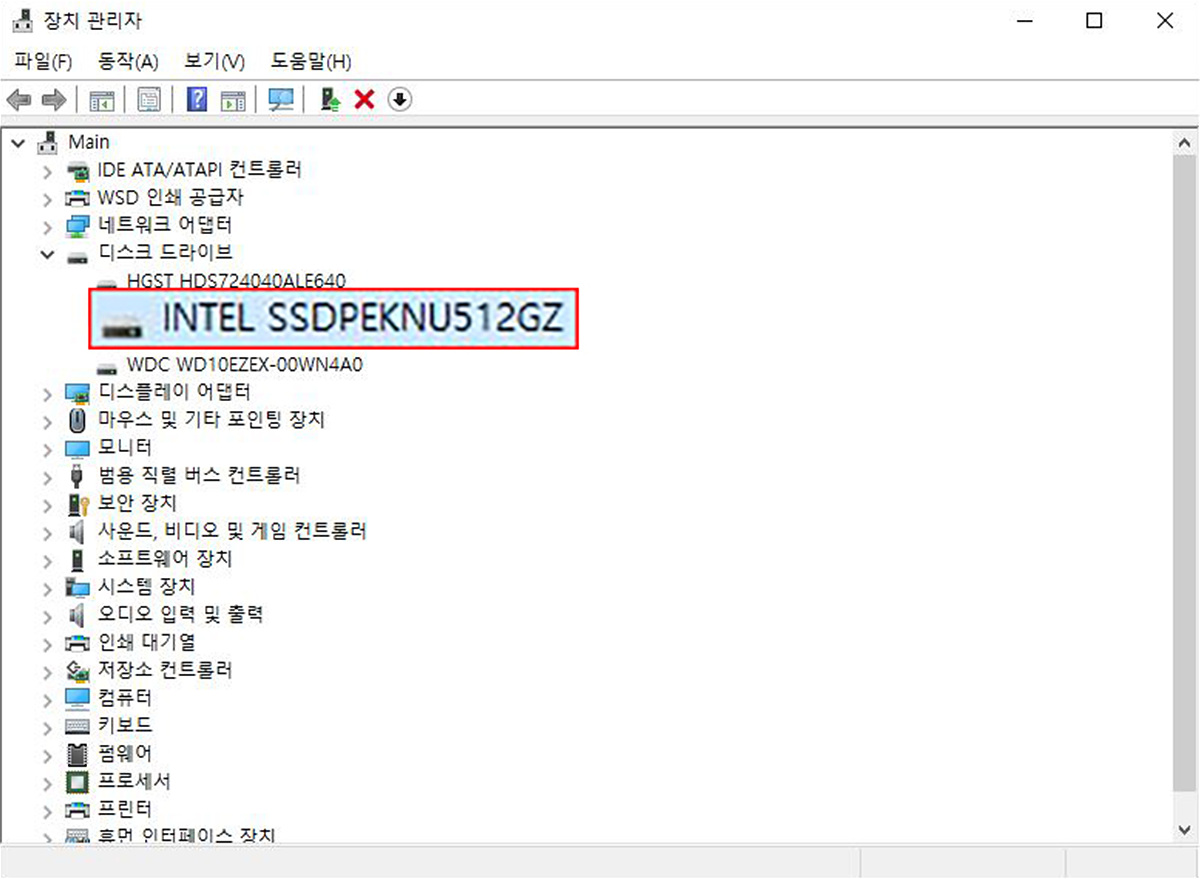Open the 도움말(H) menu
Image resolution: width=1200 pixels, height=879 pixels.
(311, 61)
